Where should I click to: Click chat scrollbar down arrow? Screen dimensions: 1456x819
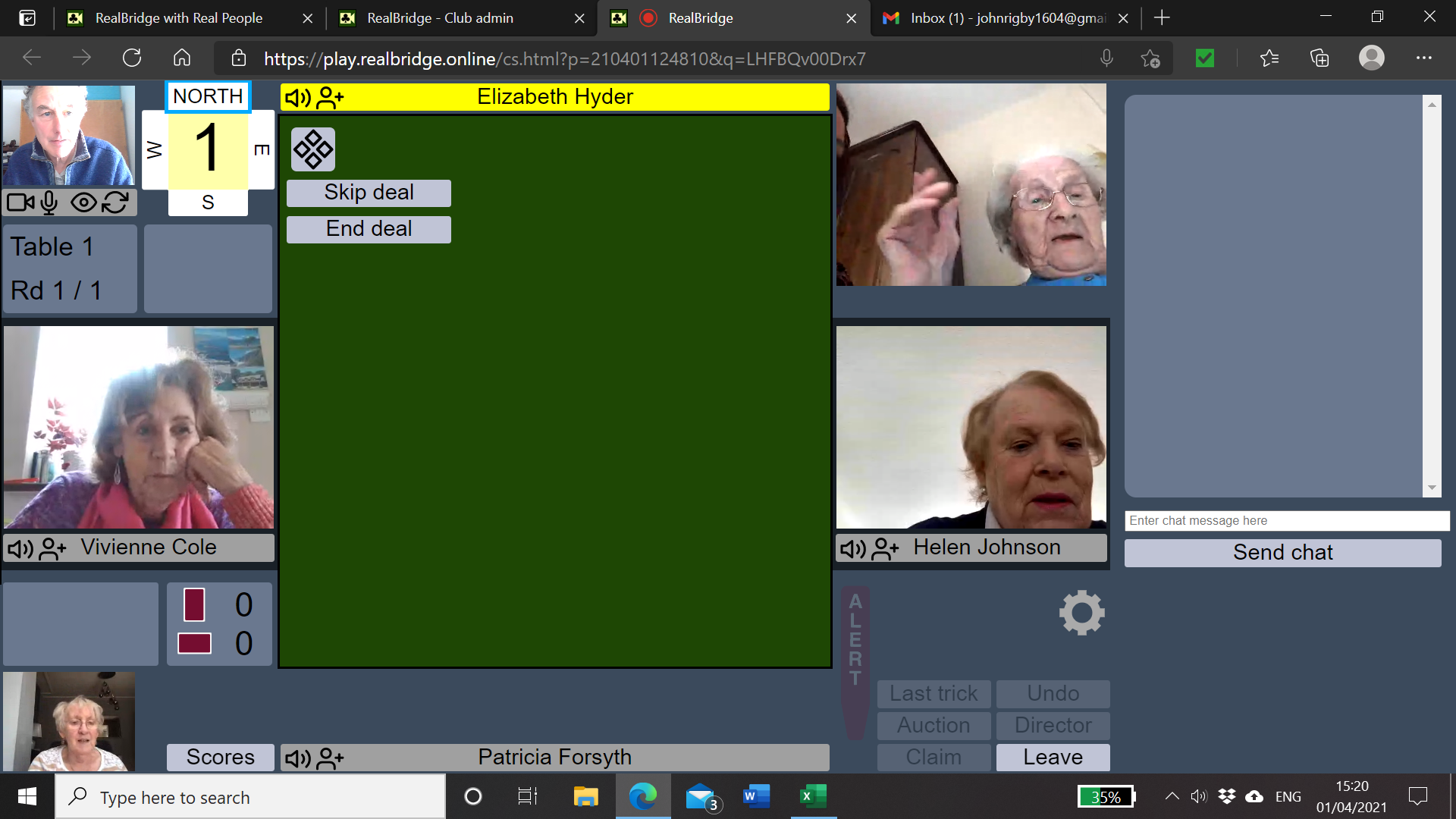point(1432,488)
